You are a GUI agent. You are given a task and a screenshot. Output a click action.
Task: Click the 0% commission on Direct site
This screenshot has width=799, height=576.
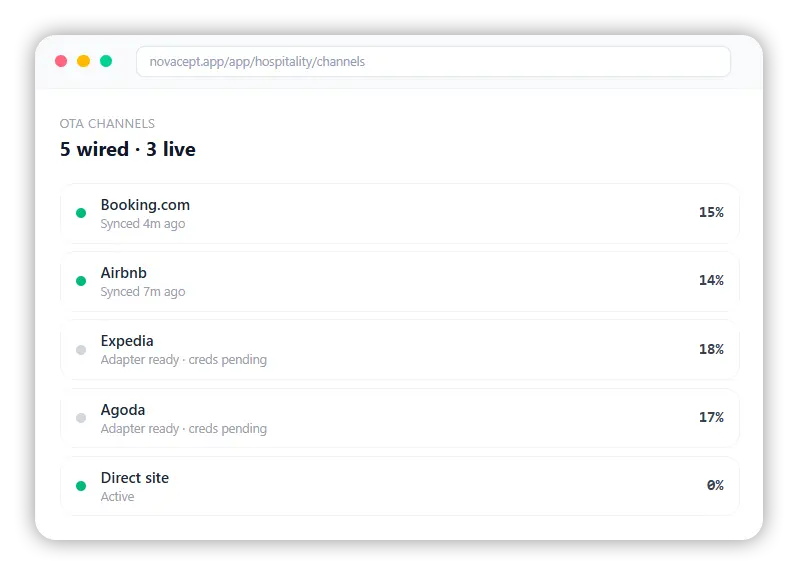pyautogui.click(x=715, y=485)
